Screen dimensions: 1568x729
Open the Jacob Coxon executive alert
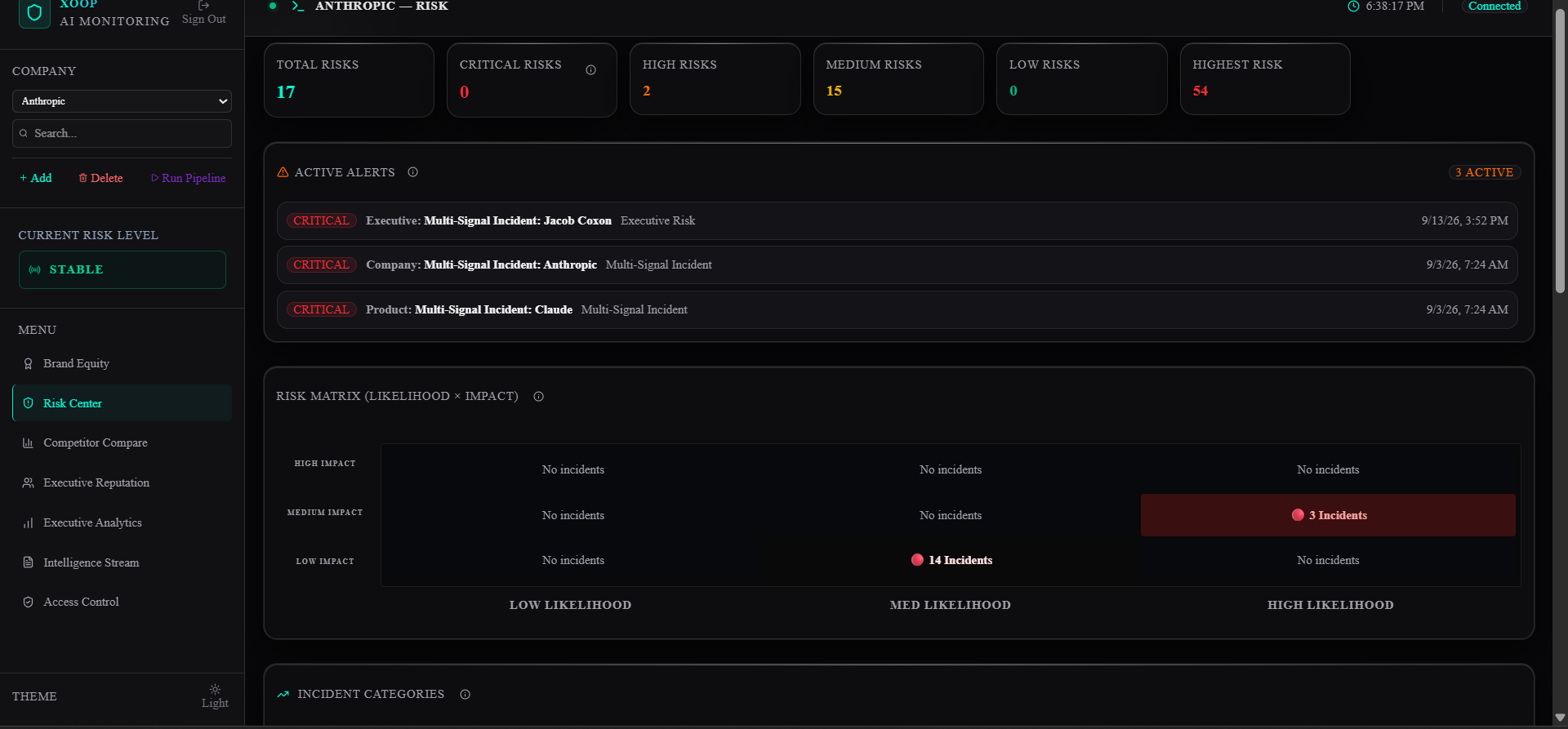(x=898, y=220)
